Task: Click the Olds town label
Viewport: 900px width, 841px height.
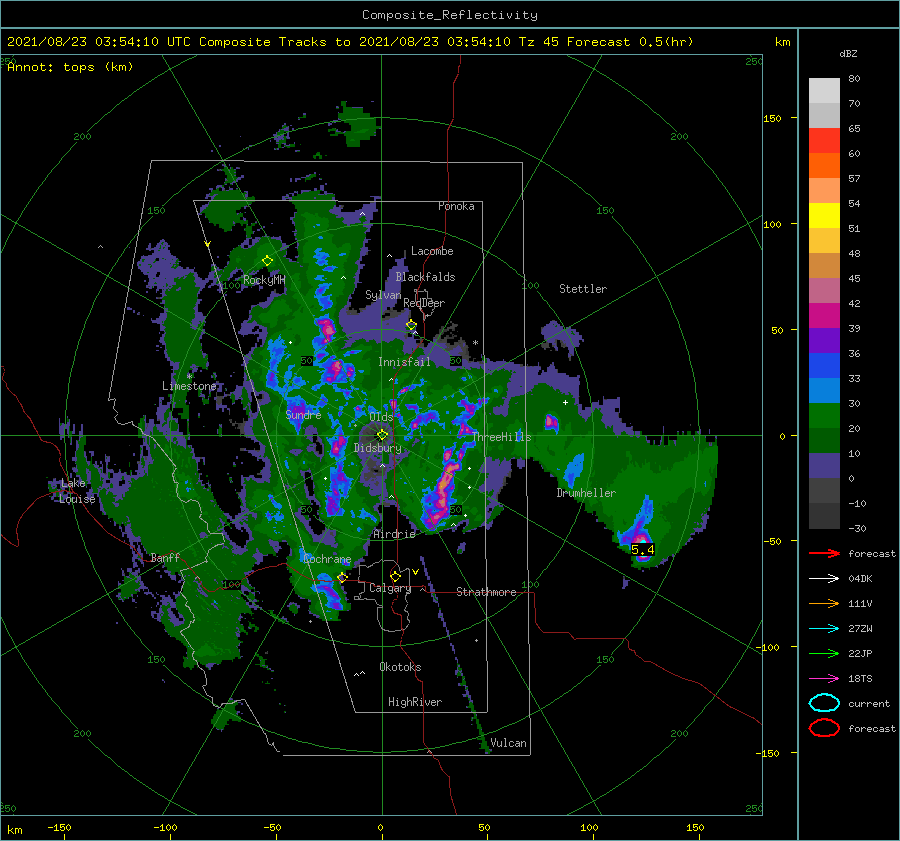Action: pyautogui.click(x=381, y=417)
